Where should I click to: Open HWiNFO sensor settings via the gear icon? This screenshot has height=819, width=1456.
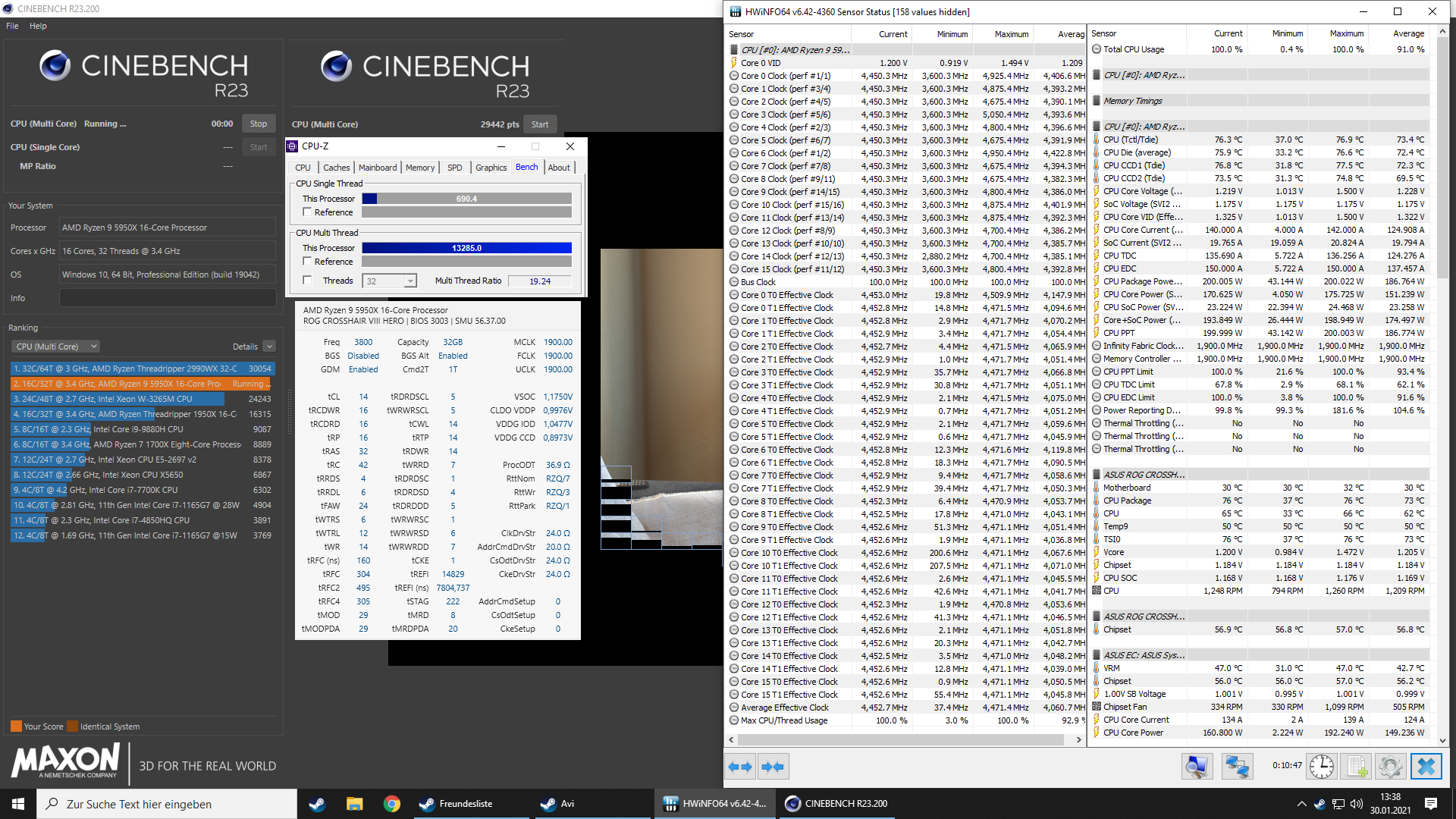point(1391,767)
